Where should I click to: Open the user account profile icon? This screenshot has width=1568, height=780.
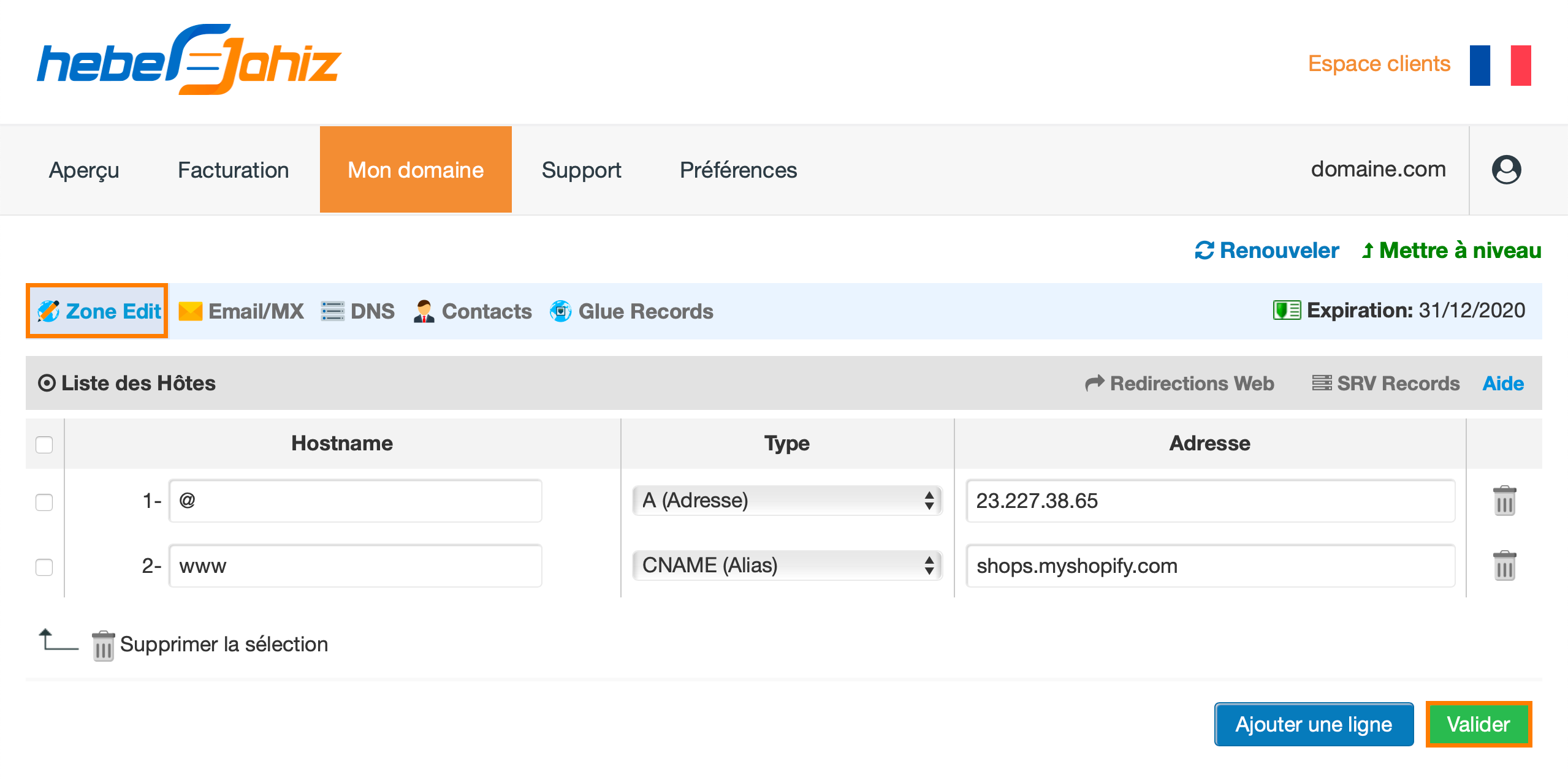pyautogui.click(x=1506, y=170)
